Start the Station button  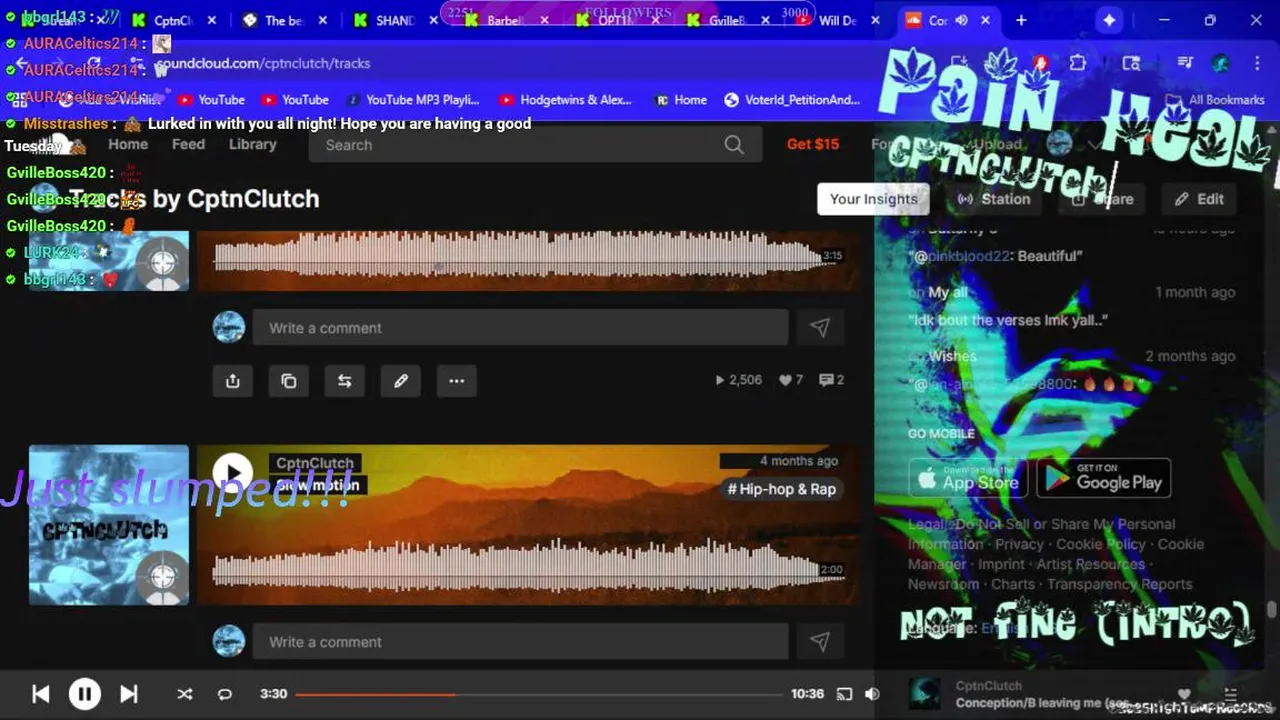[x=994, y=199]
